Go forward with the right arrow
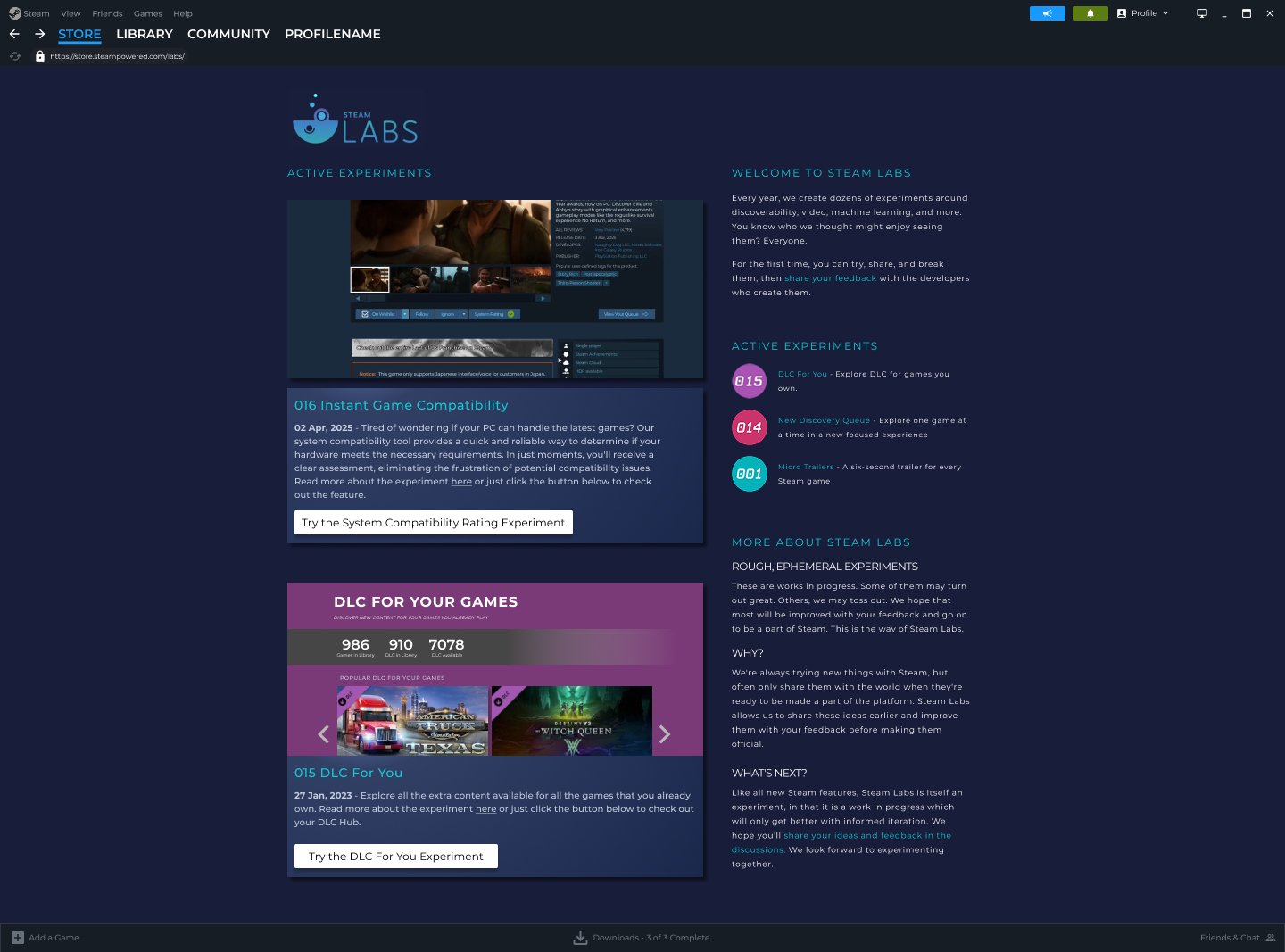 tap(40, 34)
